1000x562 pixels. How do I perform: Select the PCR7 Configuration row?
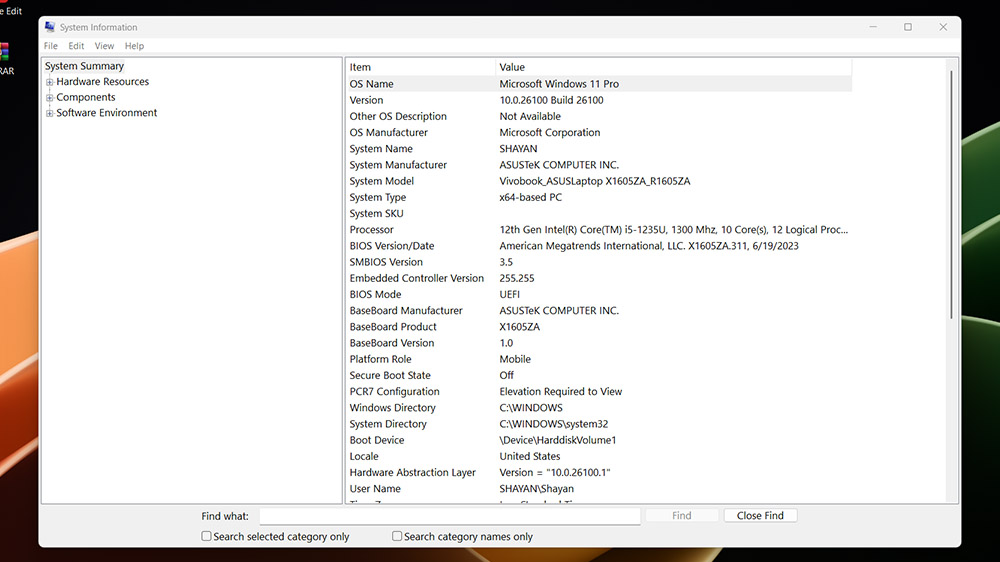pos(599,392)
